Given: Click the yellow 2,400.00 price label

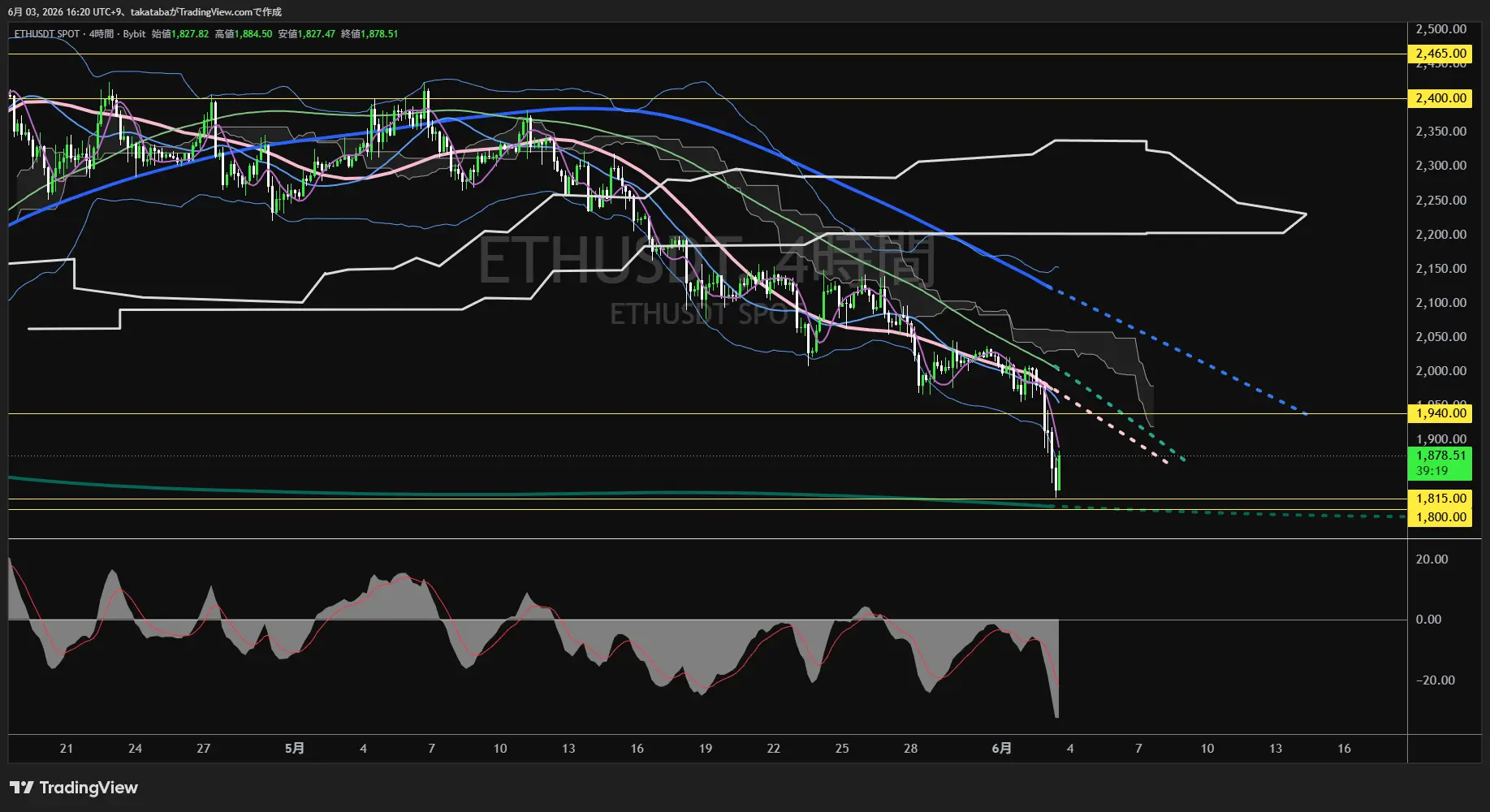Looking at the screenshot, I should (1440, 98).
